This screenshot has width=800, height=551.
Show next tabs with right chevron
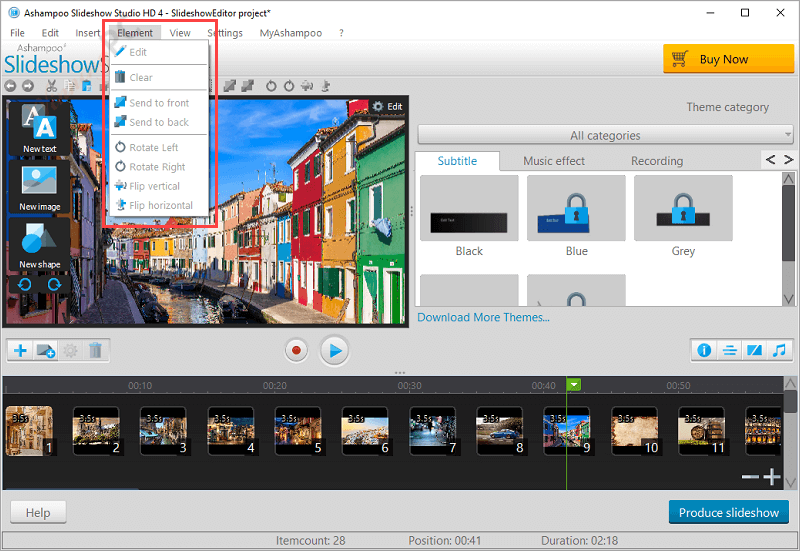[788, 160]
